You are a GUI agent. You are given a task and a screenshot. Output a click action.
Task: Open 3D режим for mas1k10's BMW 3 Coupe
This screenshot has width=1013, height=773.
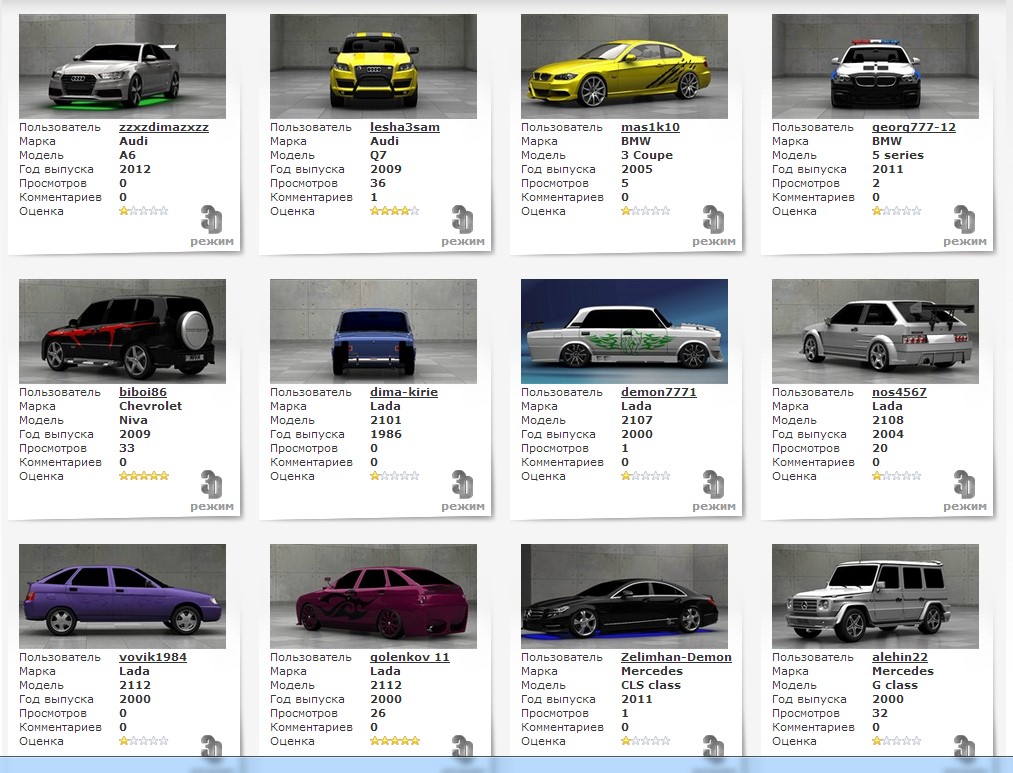click(714, 226)
